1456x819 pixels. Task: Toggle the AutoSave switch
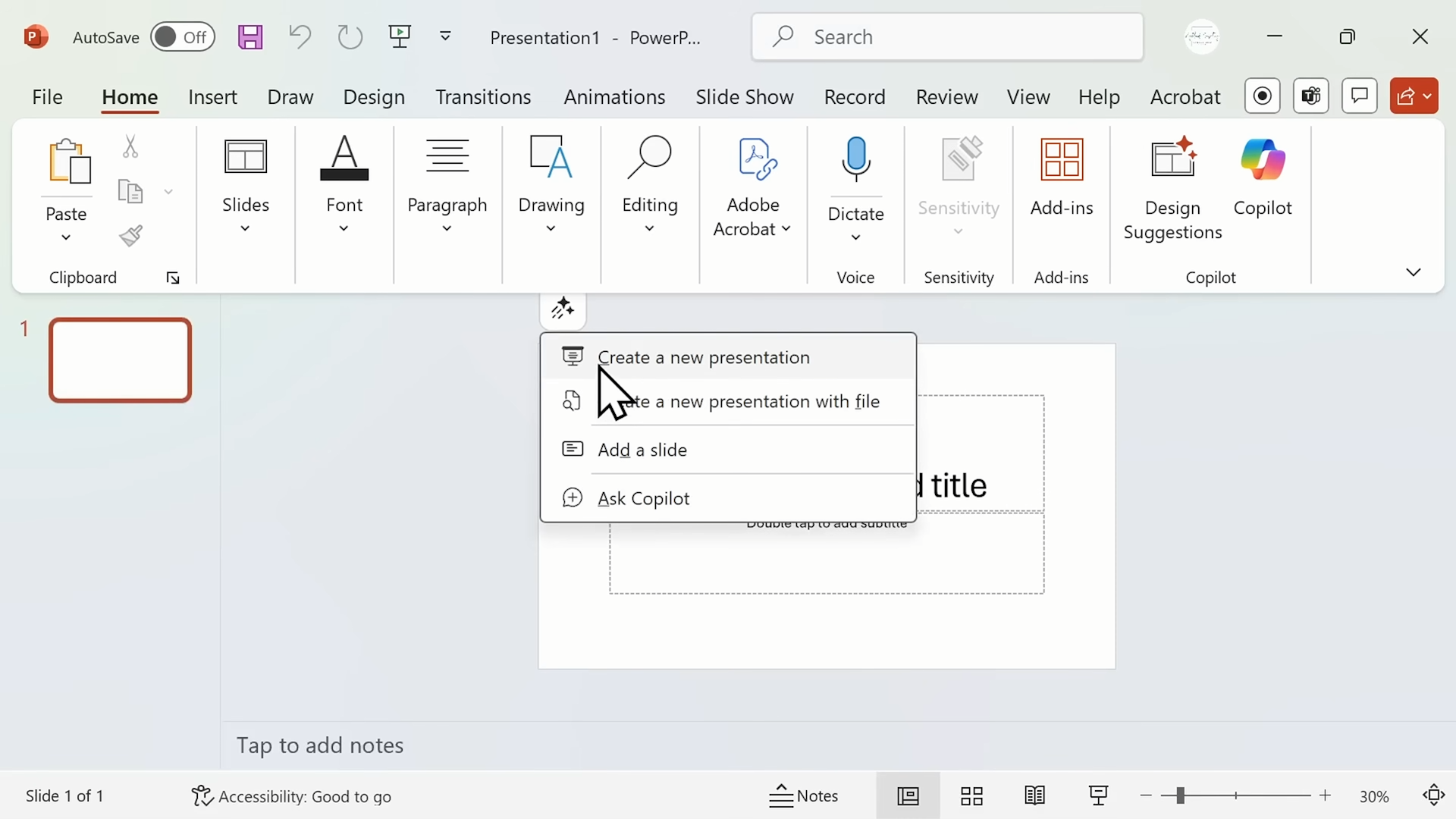pos(183,36)
